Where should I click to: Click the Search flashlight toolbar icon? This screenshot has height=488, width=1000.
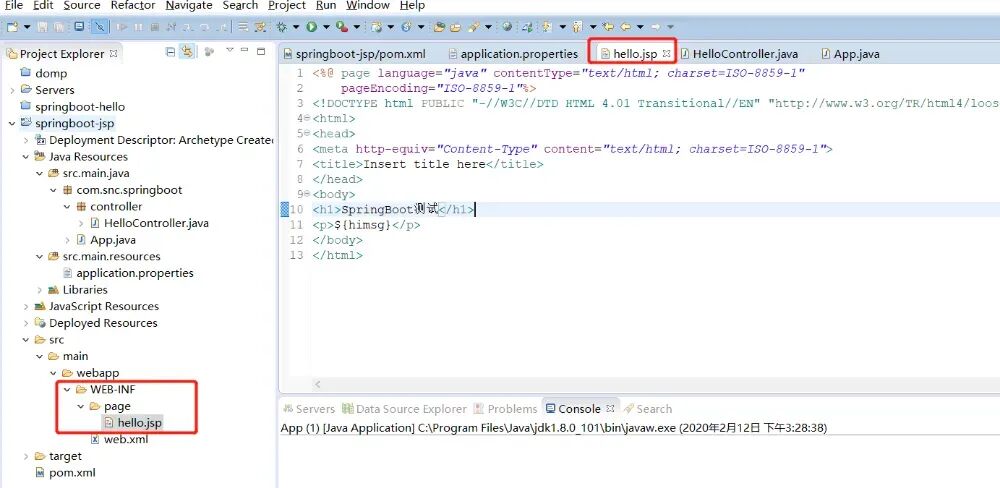coord(473,27)
